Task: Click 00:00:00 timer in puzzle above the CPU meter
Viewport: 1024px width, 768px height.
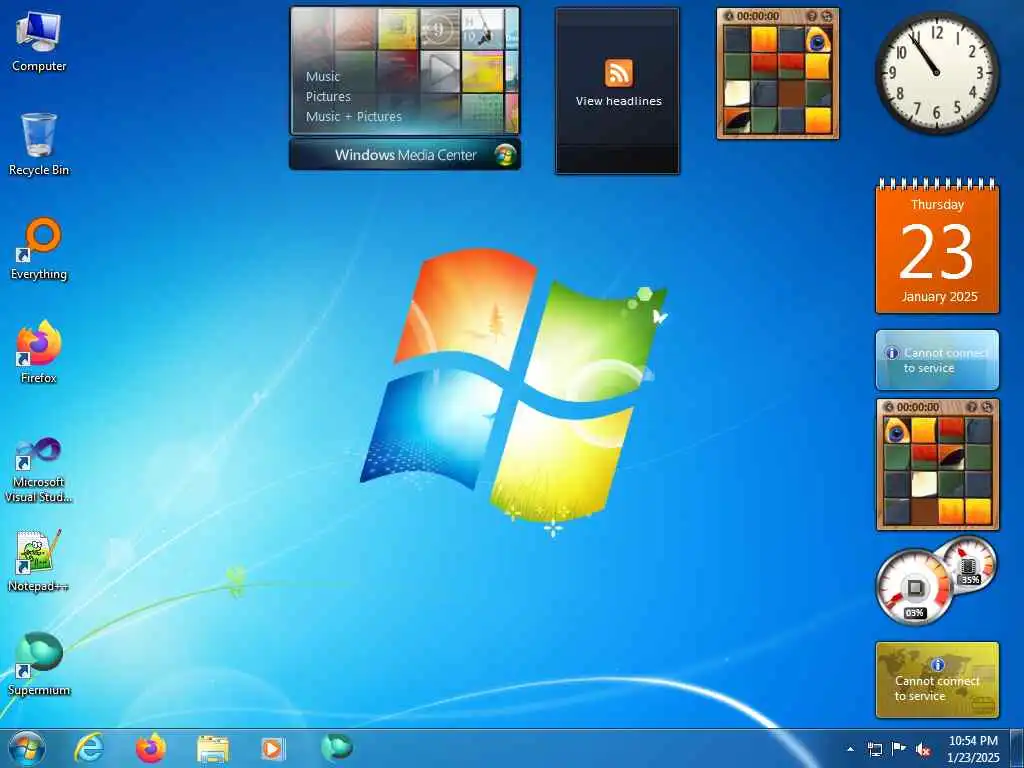Action: pyautogui.click(x=918, y=407)
